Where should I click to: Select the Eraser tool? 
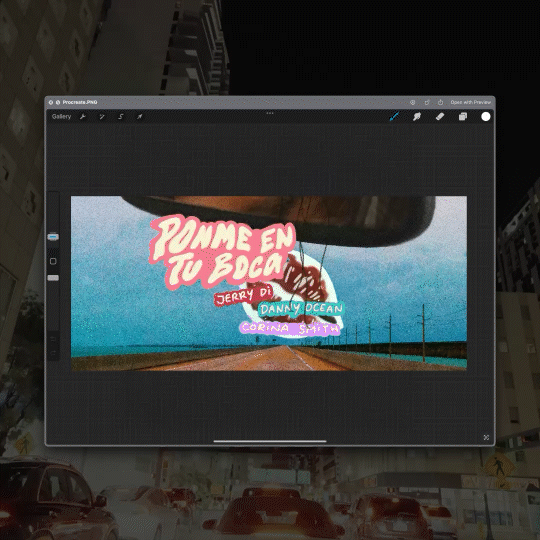coord(440,117)
